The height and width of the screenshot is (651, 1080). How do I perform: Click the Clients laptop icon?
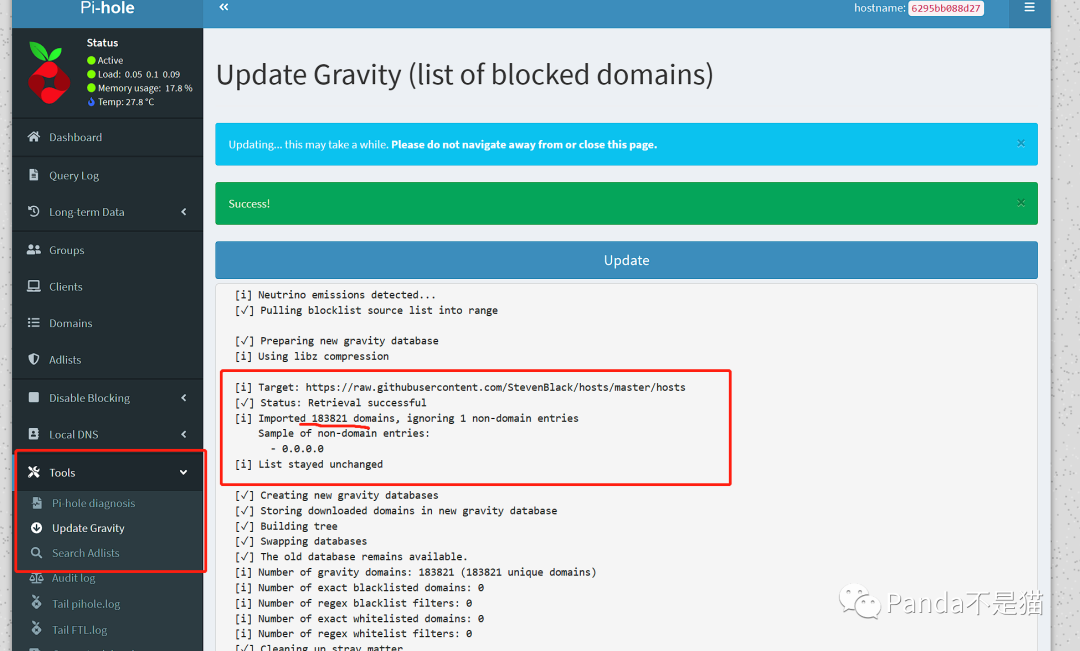pyautogui.click(x=33, y=286)
